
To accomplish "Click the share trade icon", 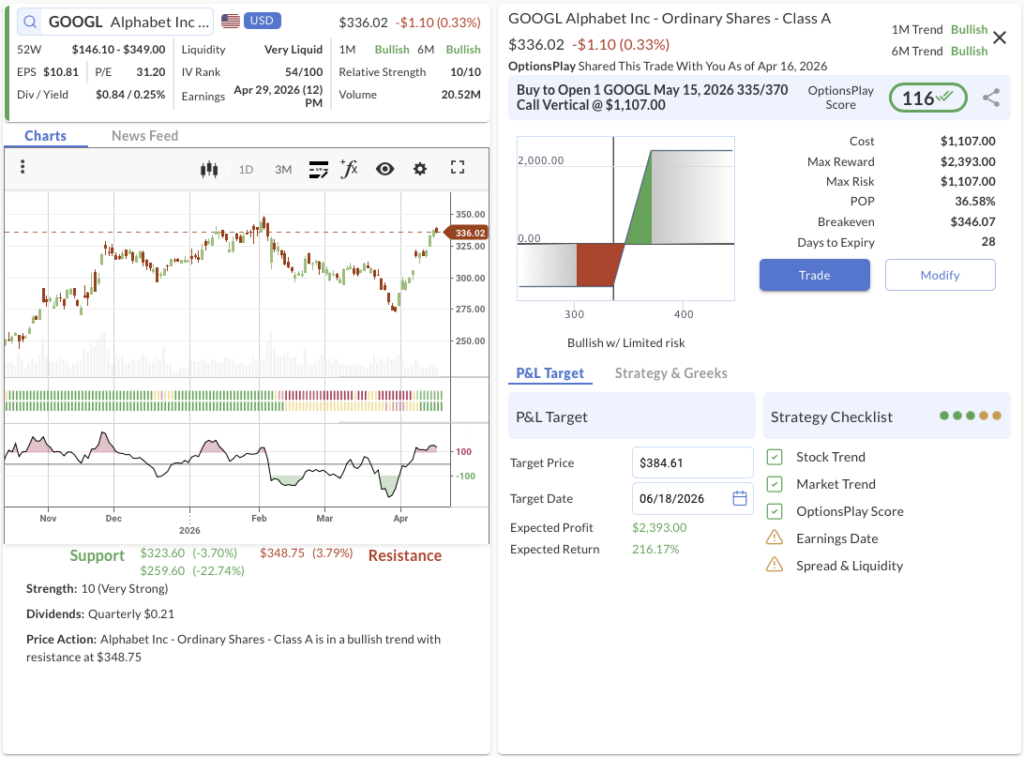I will point(990,98).
